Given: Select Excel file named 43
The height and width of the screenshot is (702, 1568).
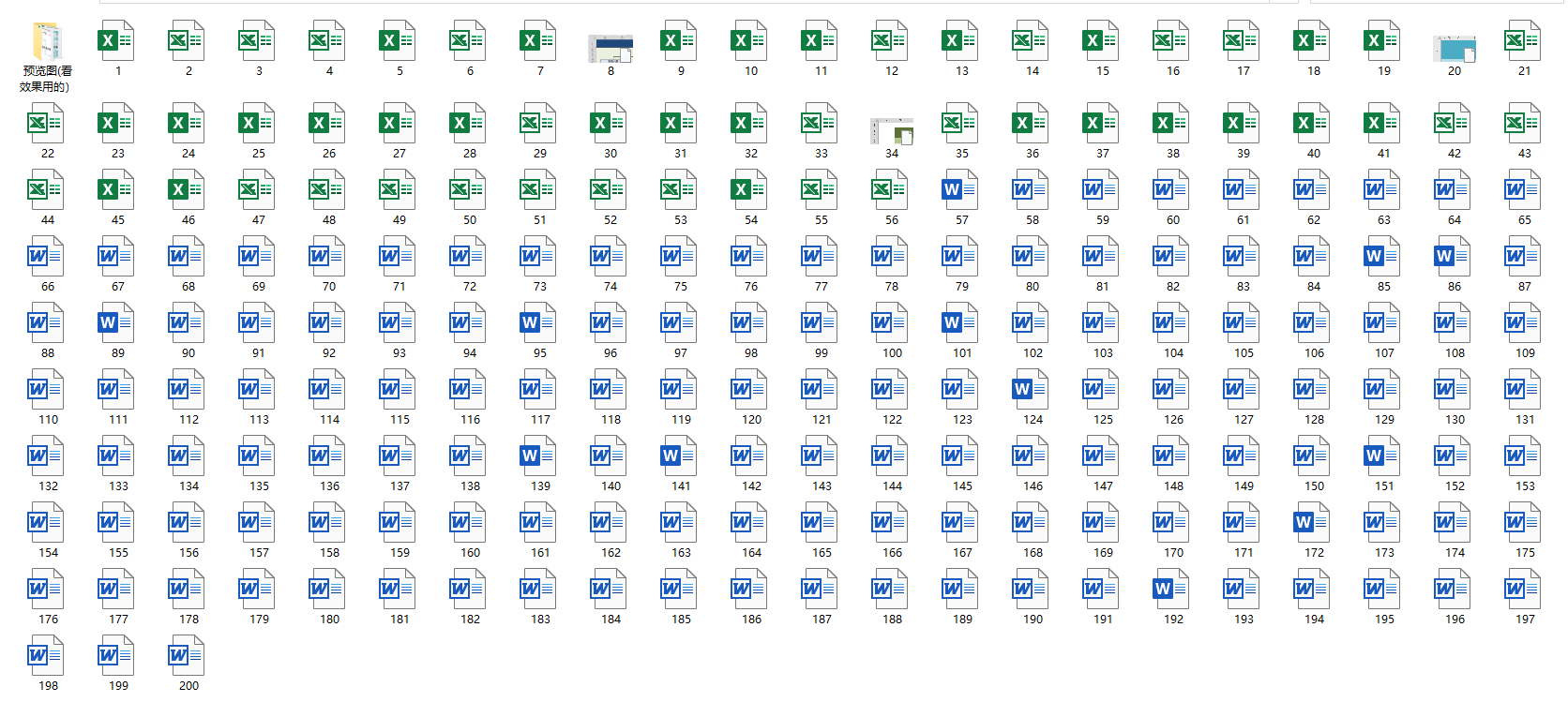Looking at the screenshot, I should 1524,125.
